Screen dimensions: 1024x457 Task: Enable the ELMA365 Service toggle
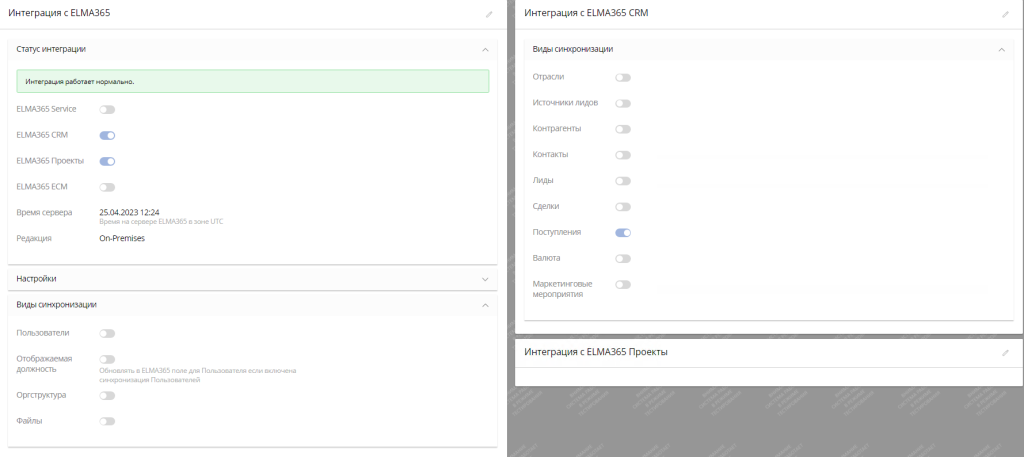107,110
